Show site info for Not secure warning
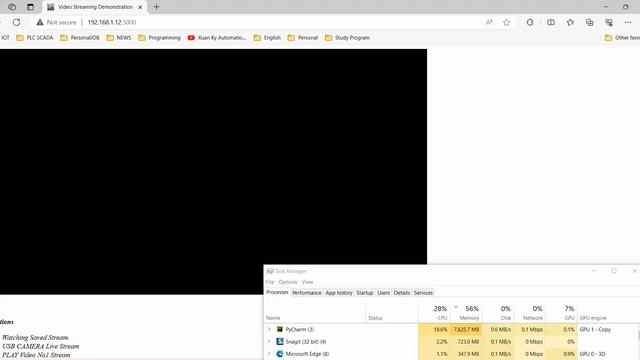The height and width of the screenshot is (360, 640). [56, 22]
